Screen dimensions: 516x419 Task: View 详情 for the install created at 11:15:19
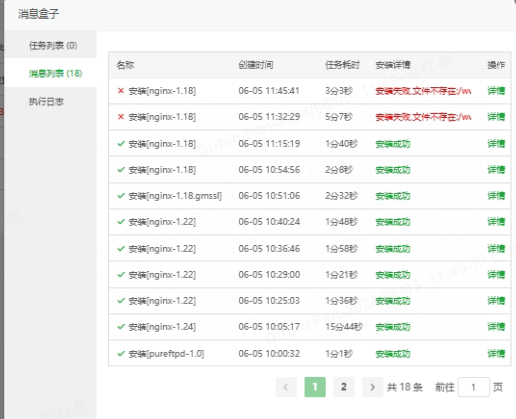click(x=496, y=144)
